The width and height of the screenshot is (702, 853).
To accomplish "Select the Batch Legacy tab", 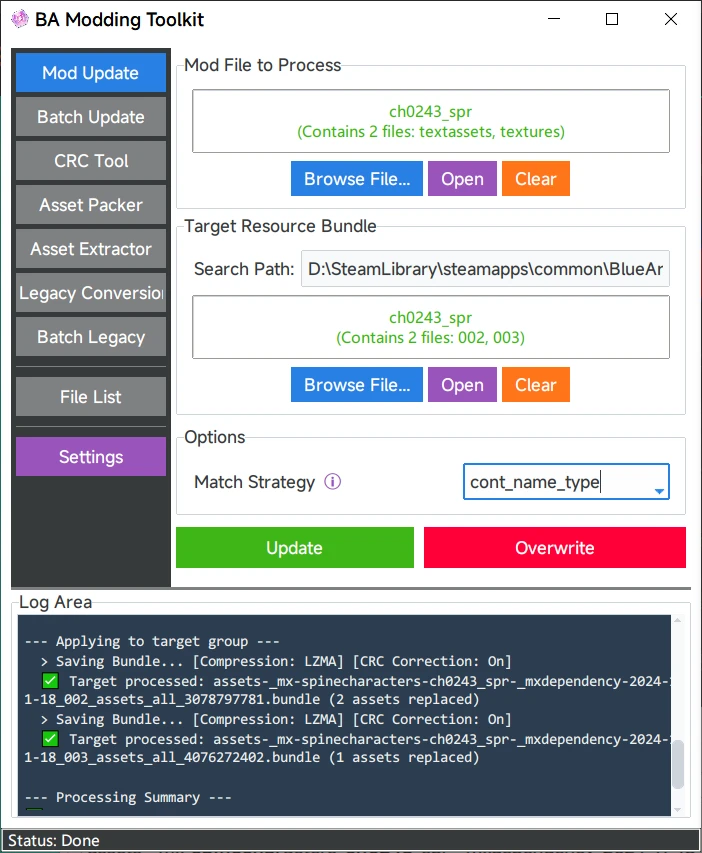I will pos(91,337).
